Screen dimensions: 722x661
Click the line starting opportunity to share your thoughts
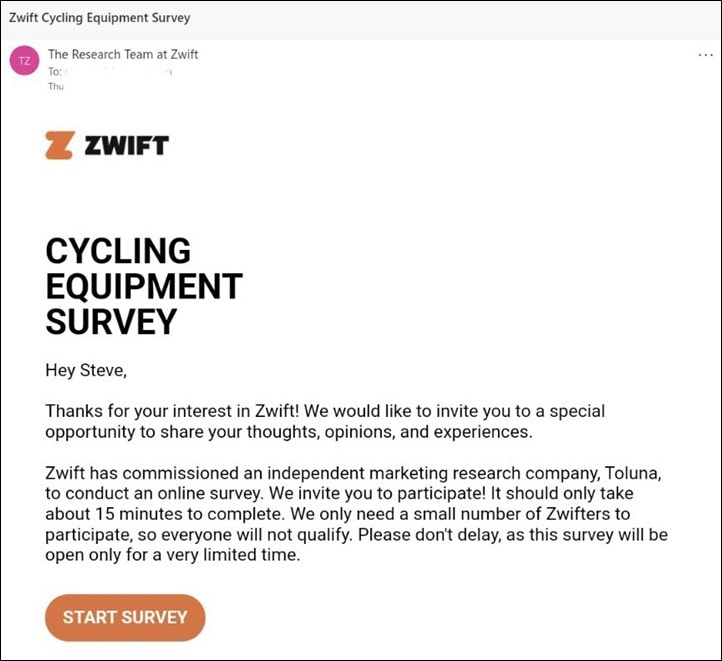tap(289, 432)
